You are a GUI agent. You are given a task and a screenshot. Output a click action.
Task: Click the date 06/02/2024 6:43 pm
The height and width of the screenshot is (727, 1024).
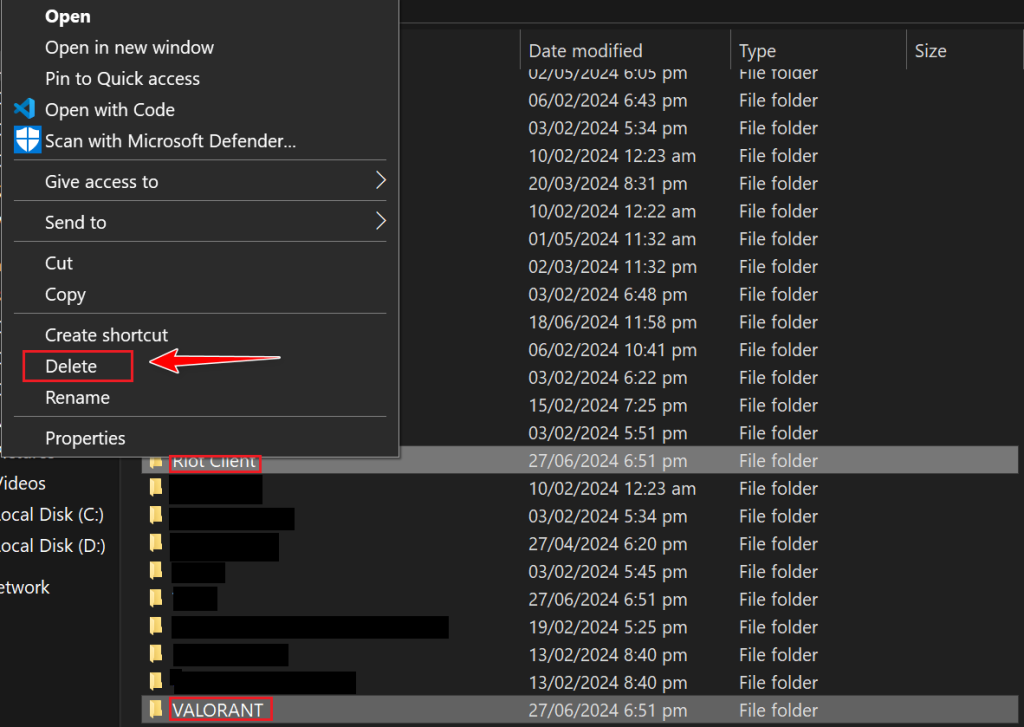click(x=607, y=101)
